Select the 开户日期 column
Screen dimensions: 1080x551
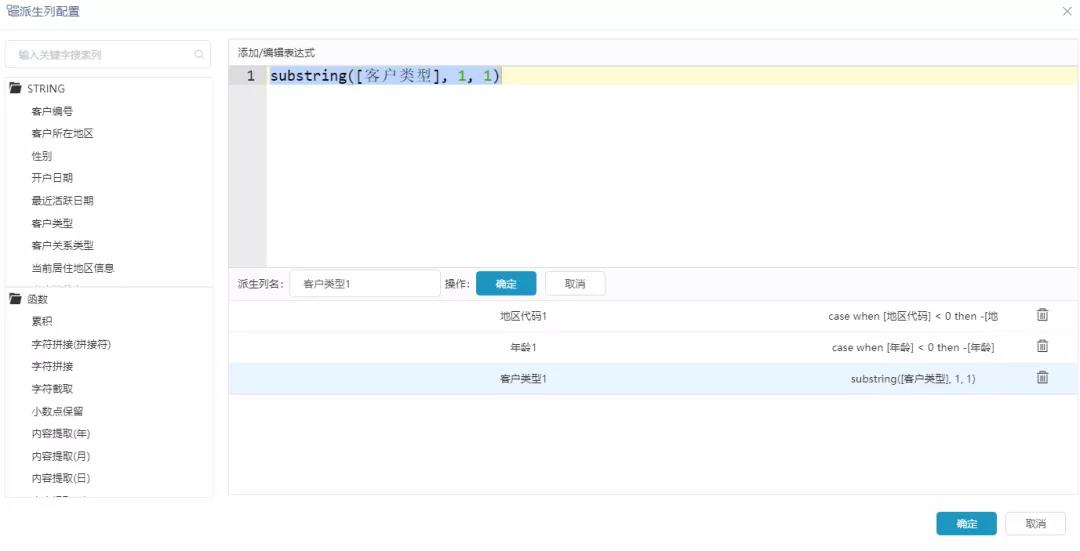(x=52, y=178)
